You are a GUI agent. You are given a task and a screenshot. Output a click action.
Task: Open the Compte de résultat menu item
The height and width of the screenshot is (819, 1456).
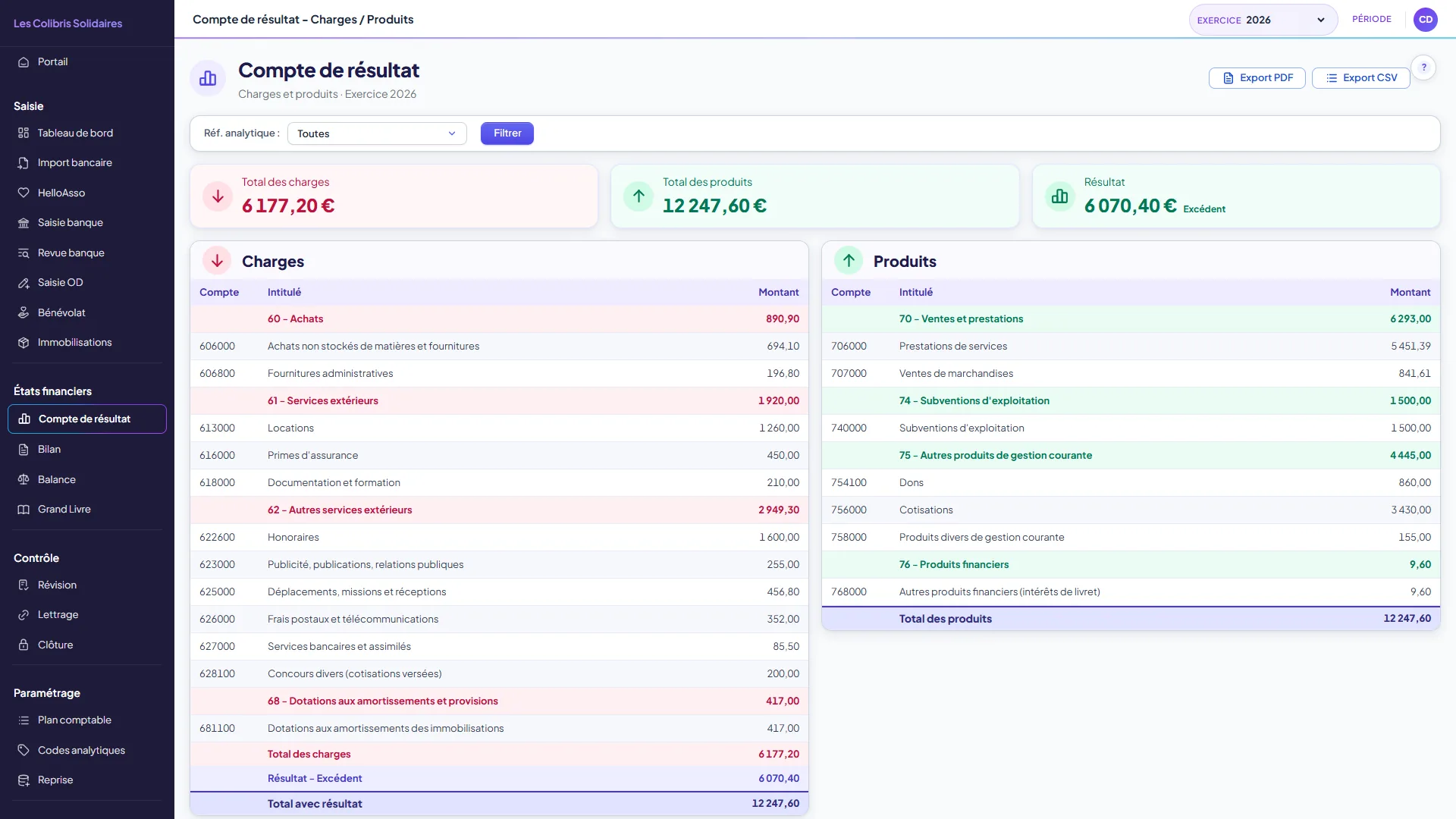87,419
